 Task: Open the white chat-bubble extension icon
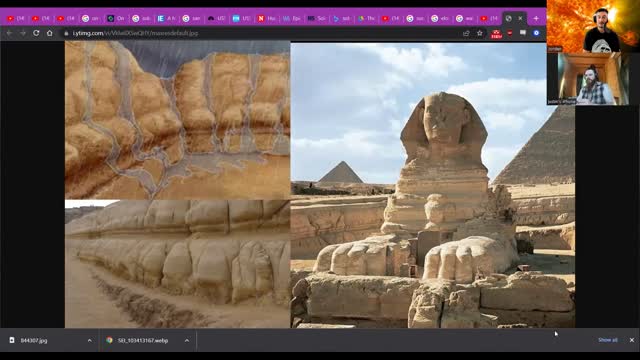pos(523,33)
